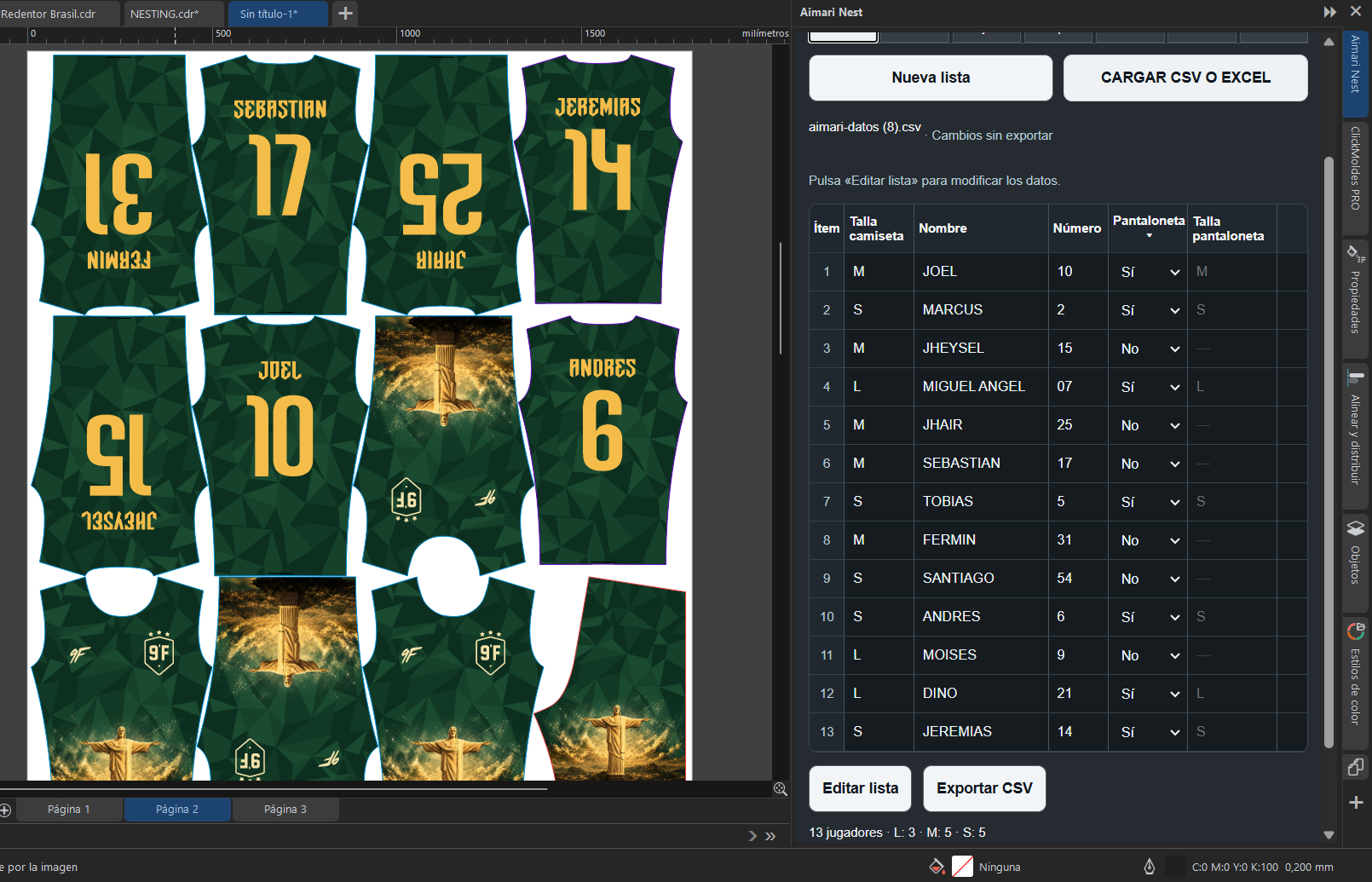Viewport: 1372px width, 882px height.
Task: Select the SEBASTIAN 17 jersey piece on the canvas
Action: (x=280, y=183)
